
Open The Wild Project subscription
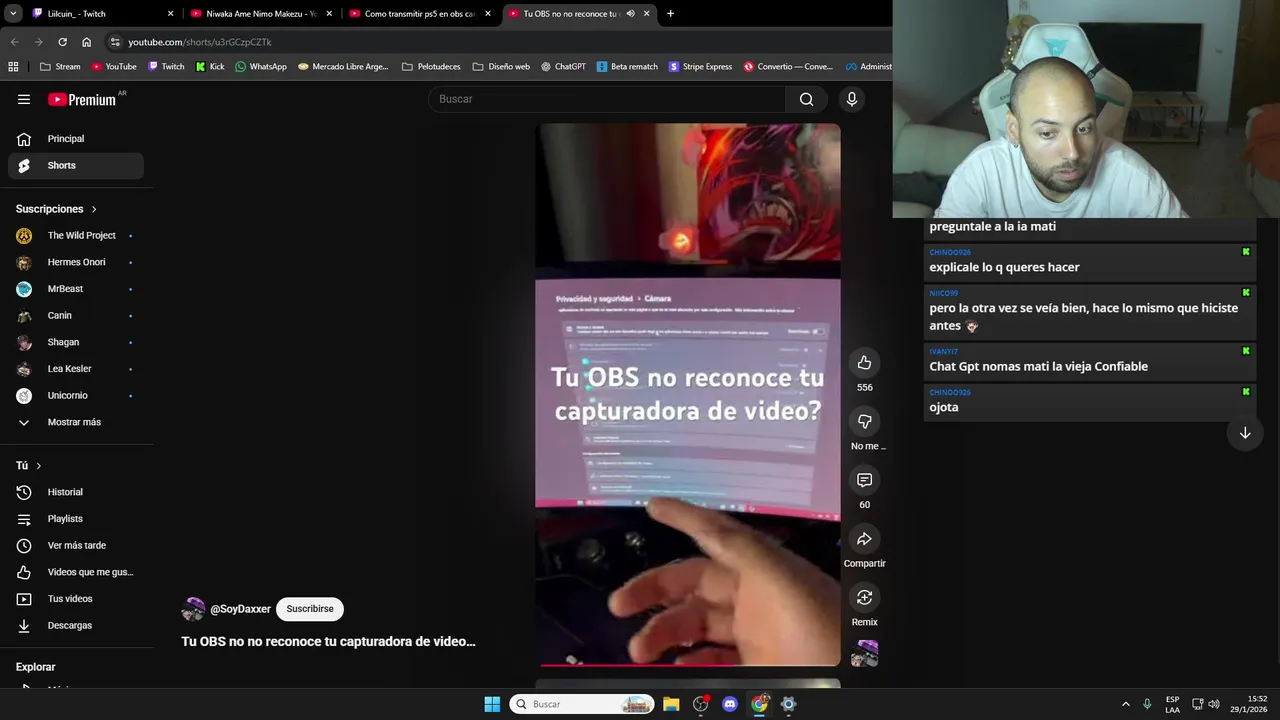76,235
